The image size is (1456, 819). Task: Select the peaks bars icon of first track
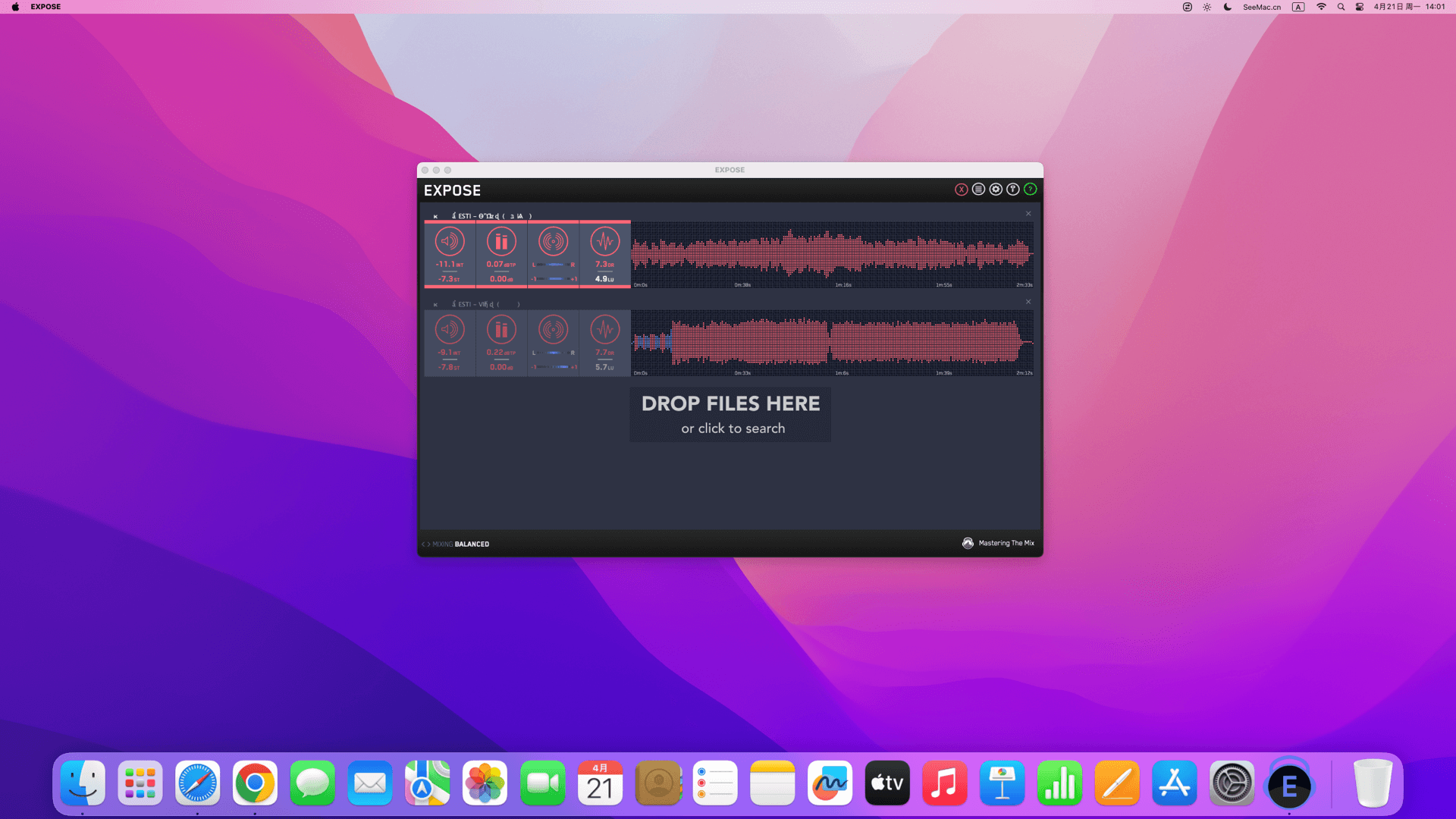click(501, 242)
